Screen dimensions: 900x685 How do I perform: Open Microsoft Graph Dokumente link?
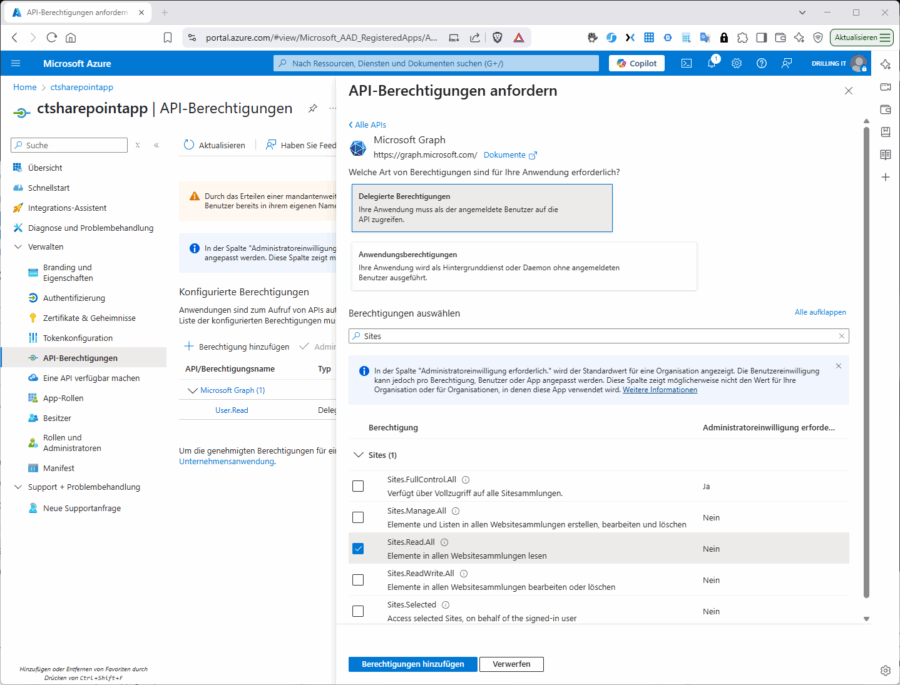coord(510,155)
